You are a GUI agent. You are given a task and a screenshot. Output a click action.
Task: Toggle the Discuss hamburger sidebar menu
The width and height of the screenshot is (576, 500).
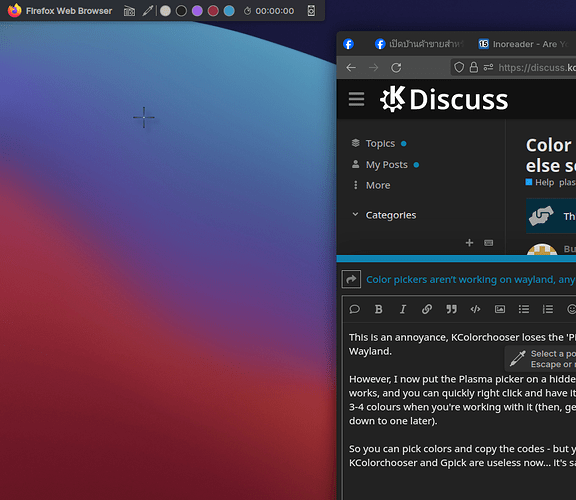point(356,99)
